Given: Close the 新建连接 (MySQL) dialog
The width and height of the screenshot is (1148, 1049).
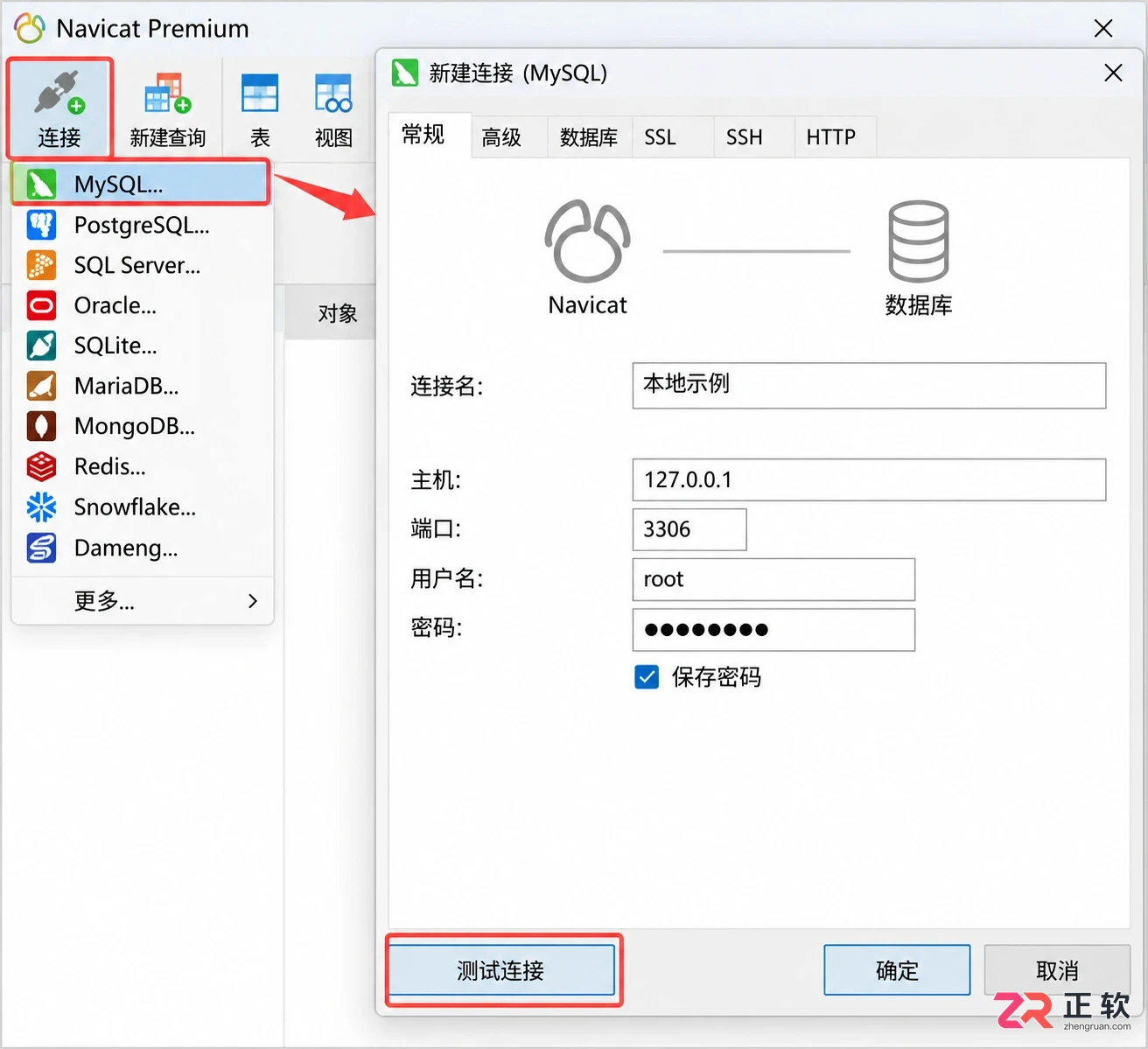Looking at the screenshot, I should point(1113,73).
